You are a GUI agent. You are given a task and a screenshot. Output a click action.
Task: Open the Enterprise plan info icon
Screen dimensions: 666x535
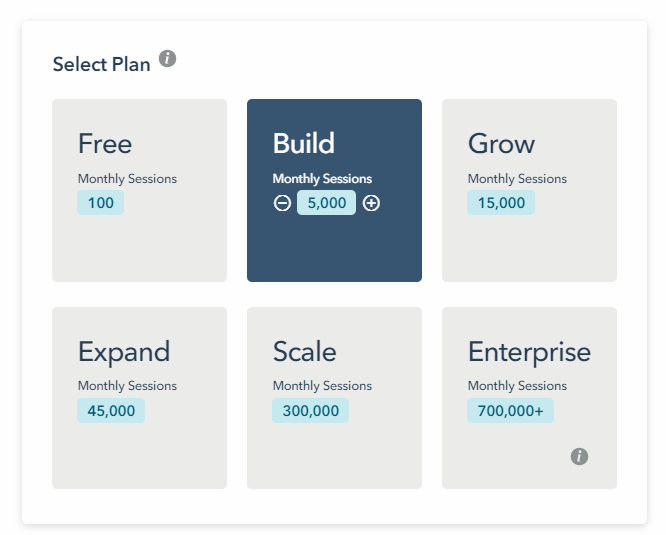(x=579, y=456)
